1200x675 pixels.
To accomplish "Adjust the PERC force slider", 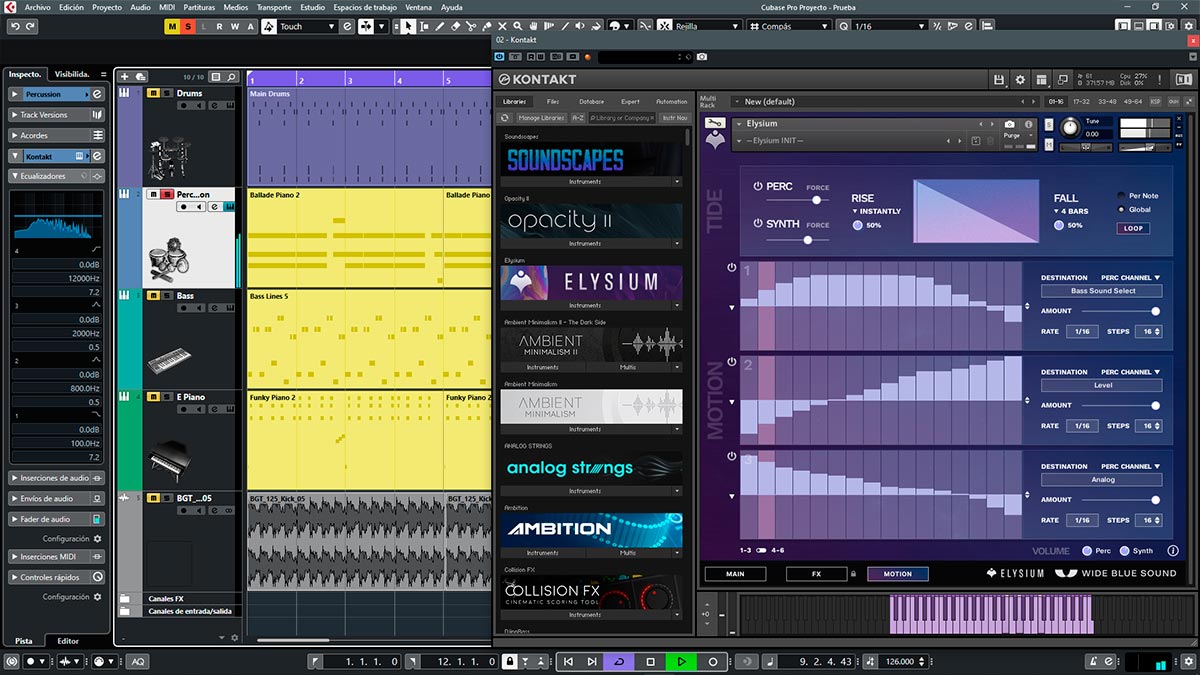I will click(816, 200).
